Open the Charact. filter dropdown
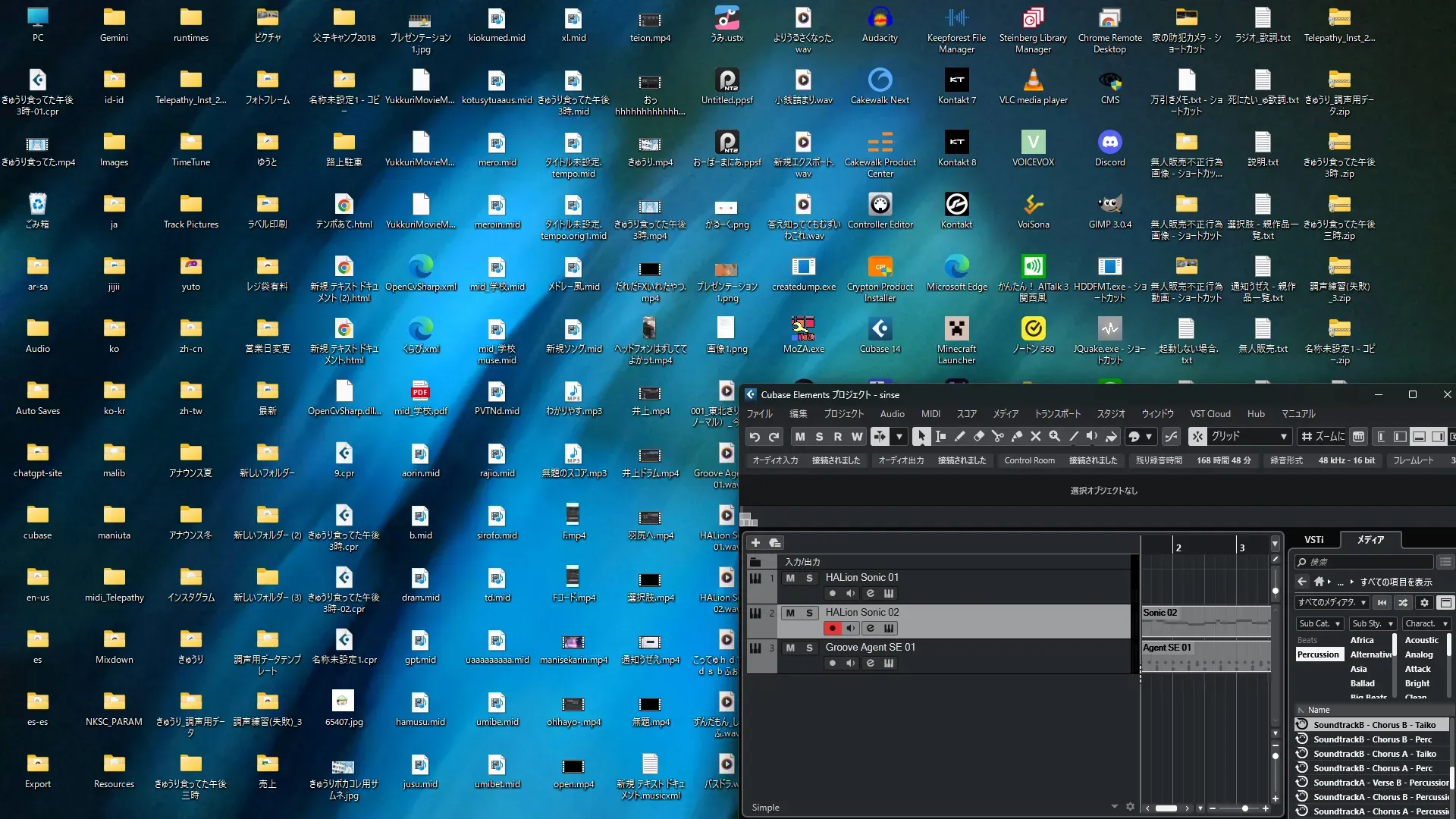The height and width of the screenshot is (819, 1456). (1426, 624)
